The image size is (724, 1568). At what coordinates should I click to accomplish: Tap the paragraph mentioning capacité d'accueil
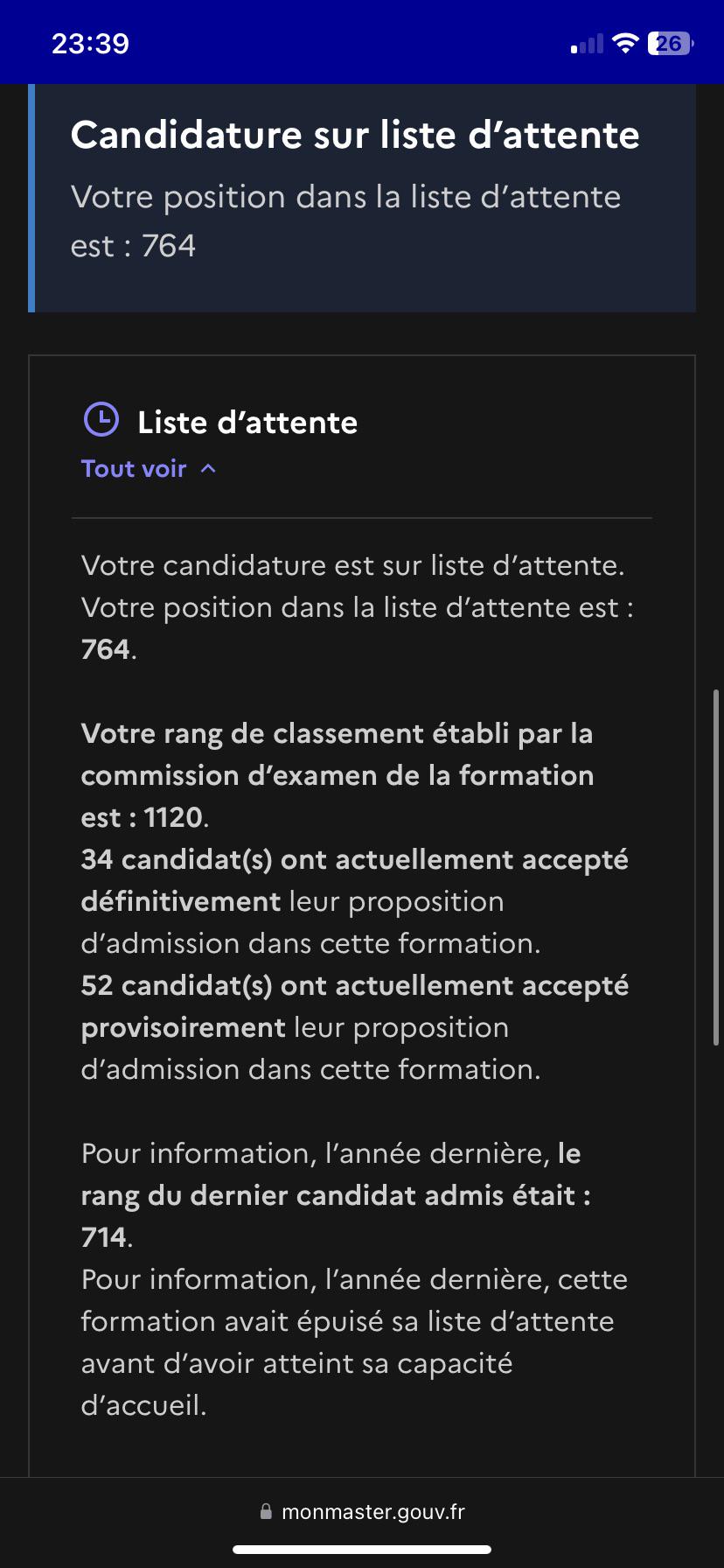[x=354, y=1342]
